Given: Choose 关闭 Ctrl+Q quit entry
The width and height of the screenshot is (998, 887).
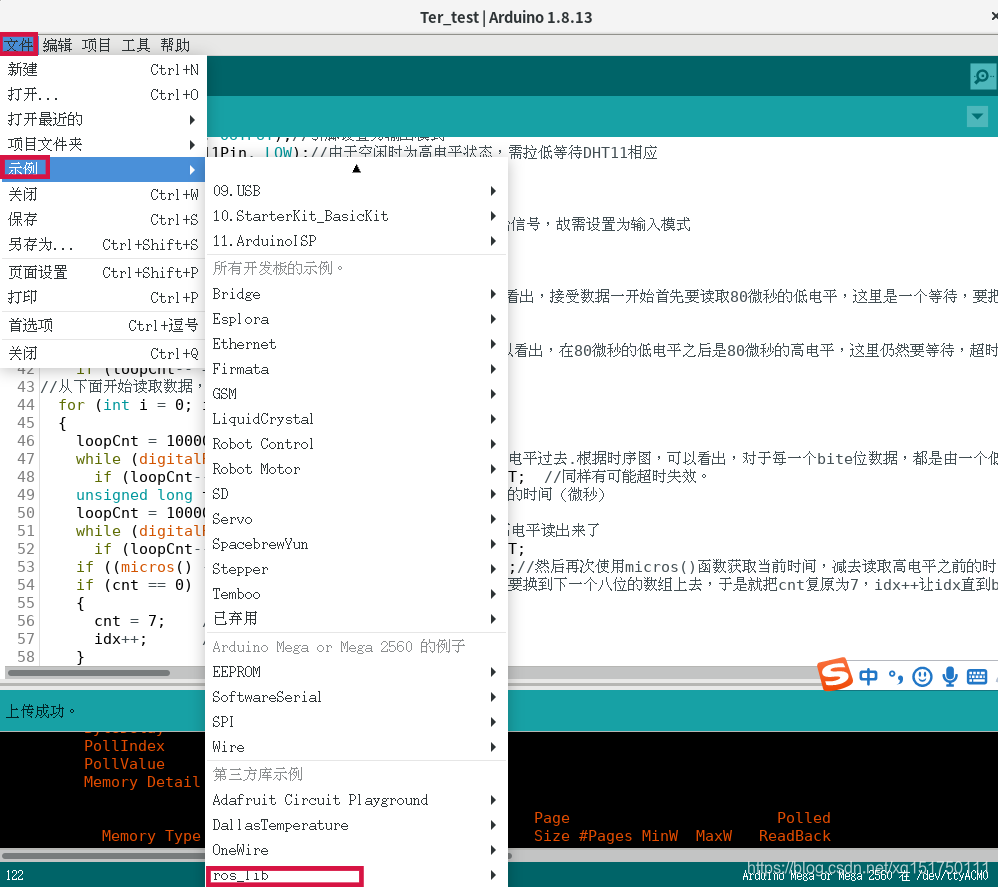Looking at the screenshot, I should pos(103,353).
